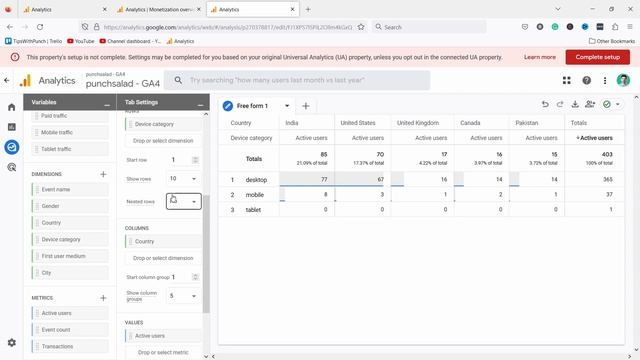Open the Home icon in left sidebar
The height and width of the screenshot is (360, 640).
point(11,107)
